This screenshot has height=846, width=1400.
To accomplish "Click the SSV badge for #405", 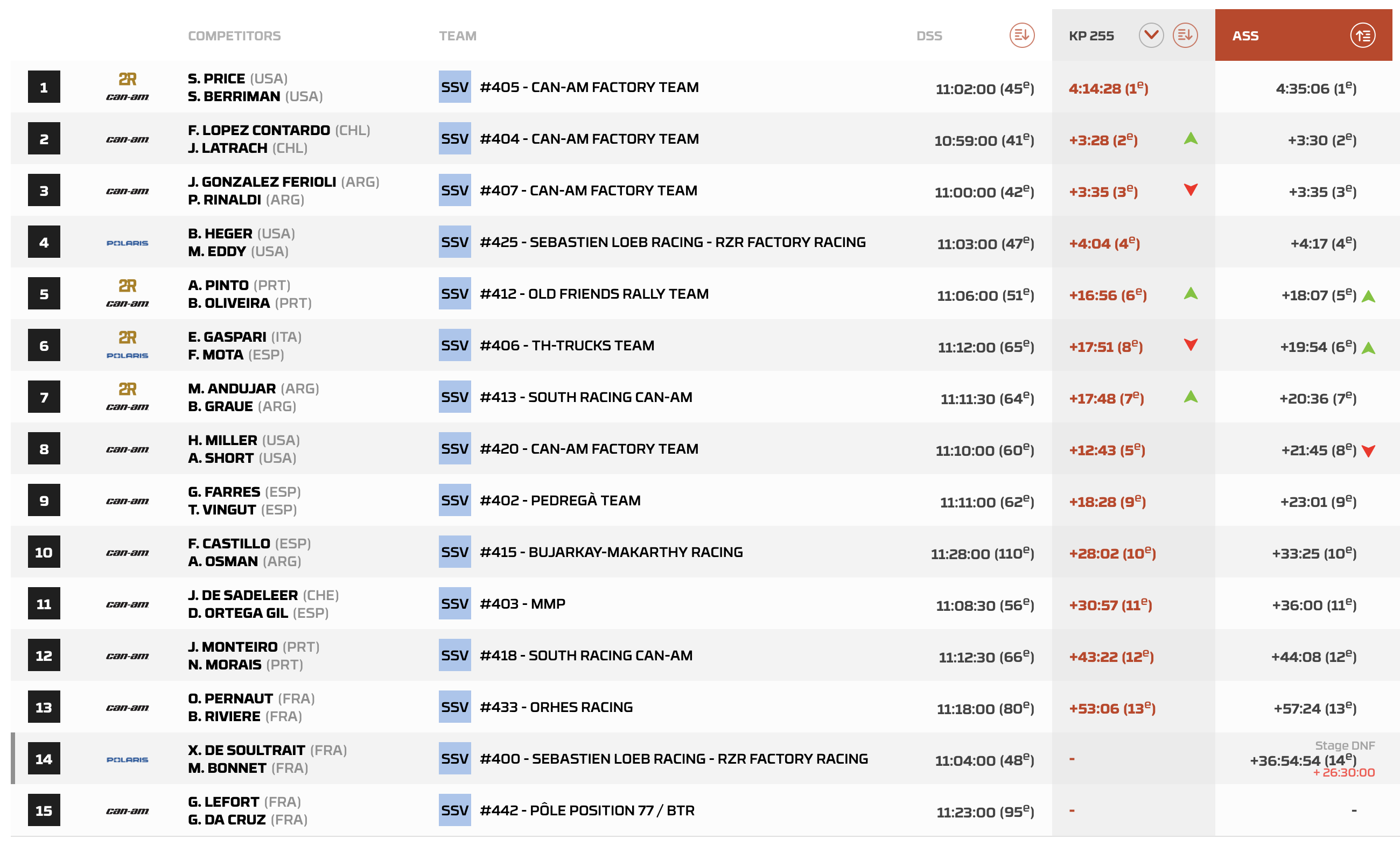I will click(454, 87).
